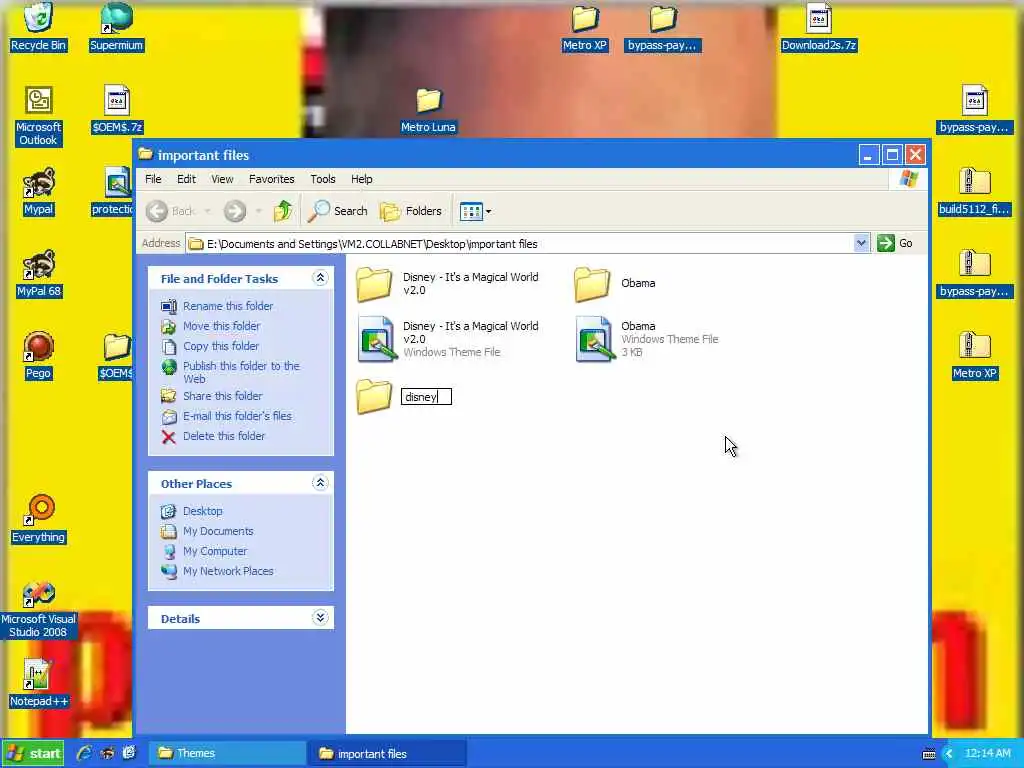Click the important files taskbar button
The image size is (1024, 768).
click(x=388, y=753)
